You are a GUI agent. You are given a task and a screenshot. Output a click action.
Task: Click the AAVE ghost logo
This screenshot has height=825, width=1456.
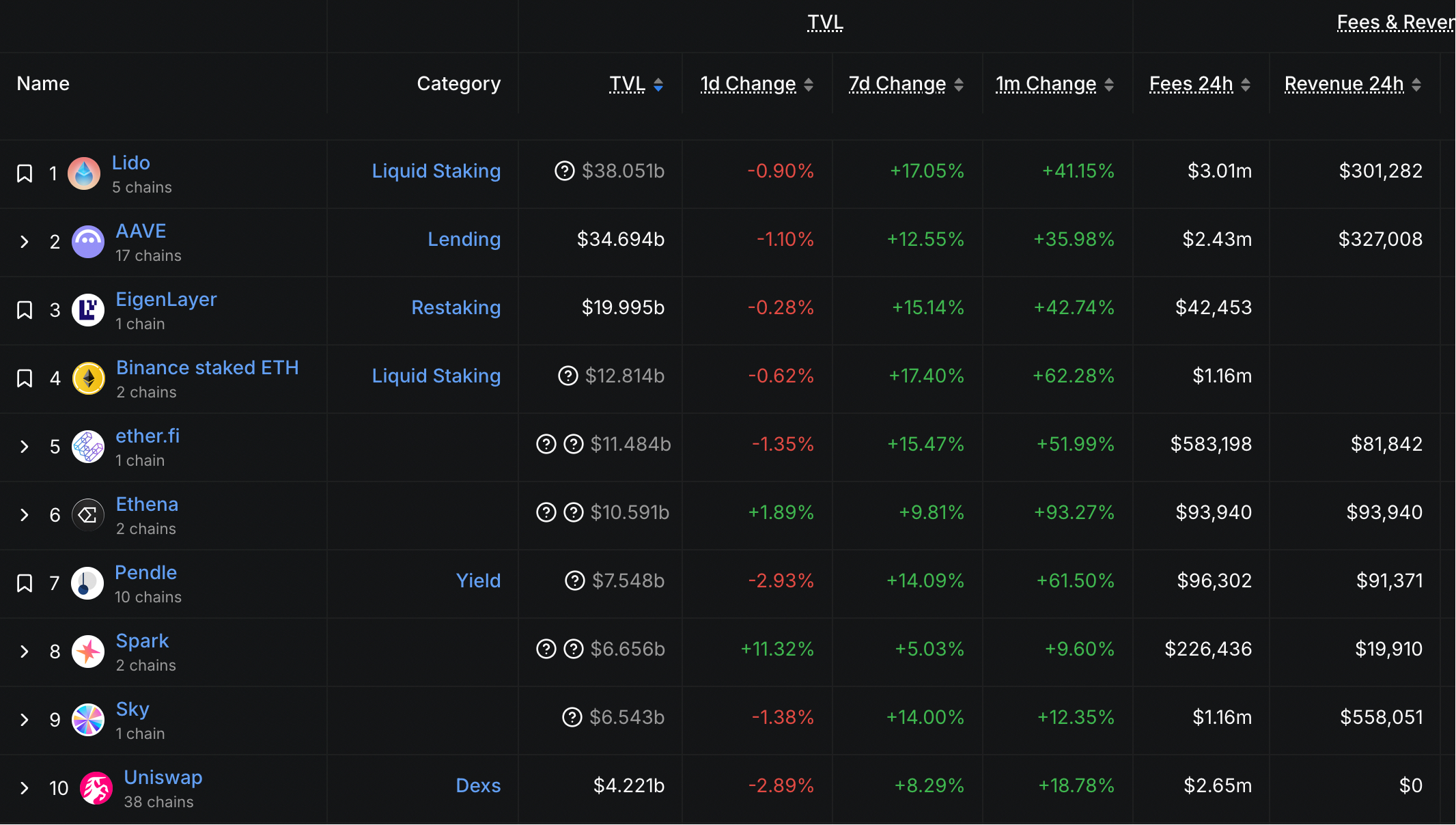click(x=88, y=242)
